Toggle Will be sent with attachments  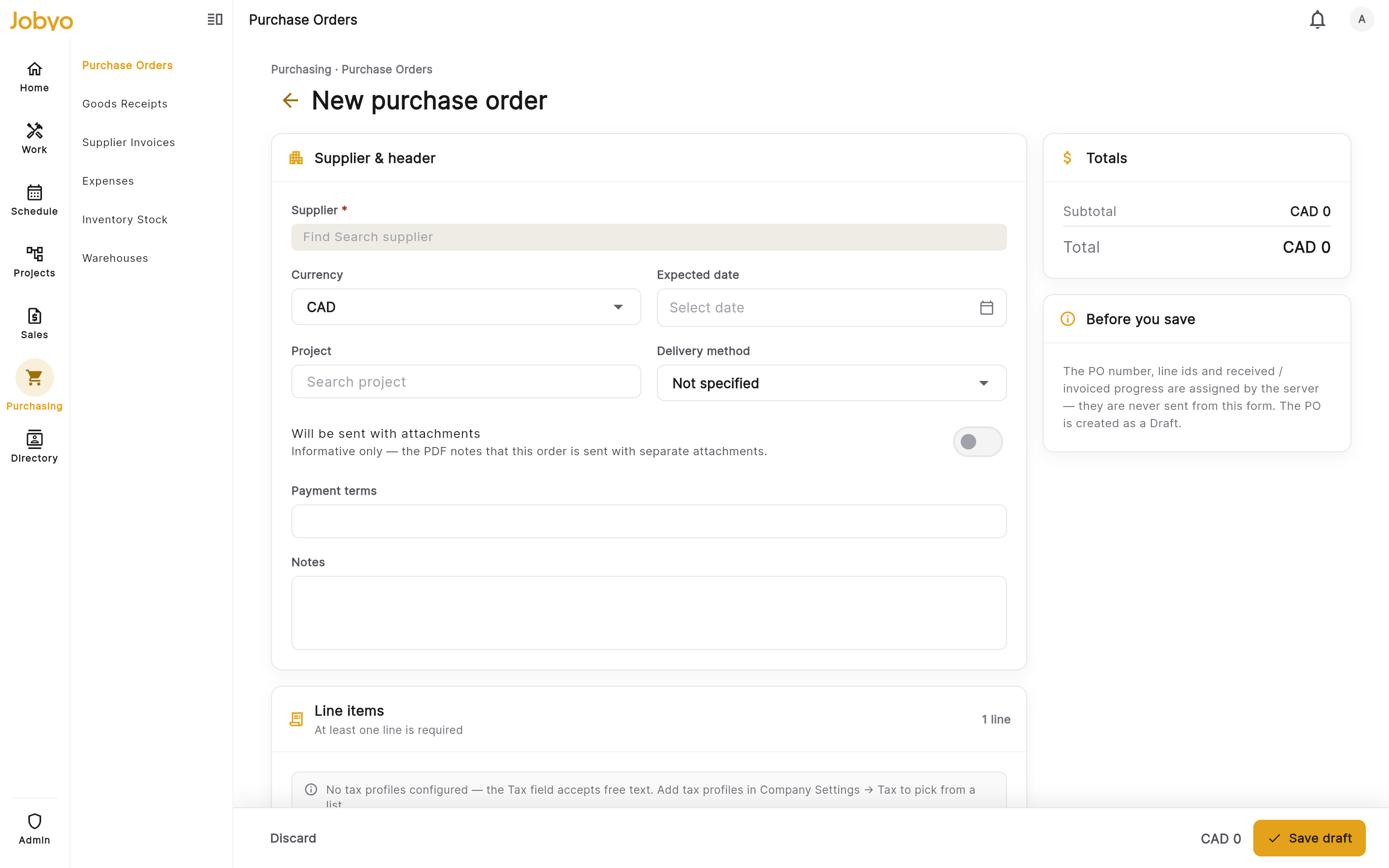click(x=978, y=441)
